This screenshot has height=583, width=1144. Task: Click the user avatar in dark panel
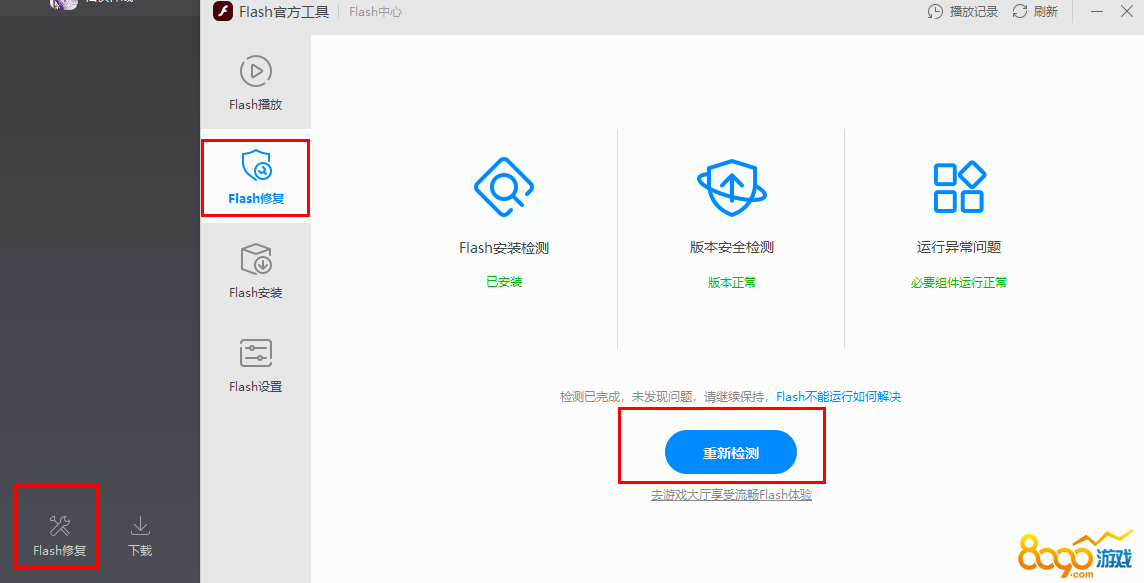pyautogui.click(x=64, y=4)
